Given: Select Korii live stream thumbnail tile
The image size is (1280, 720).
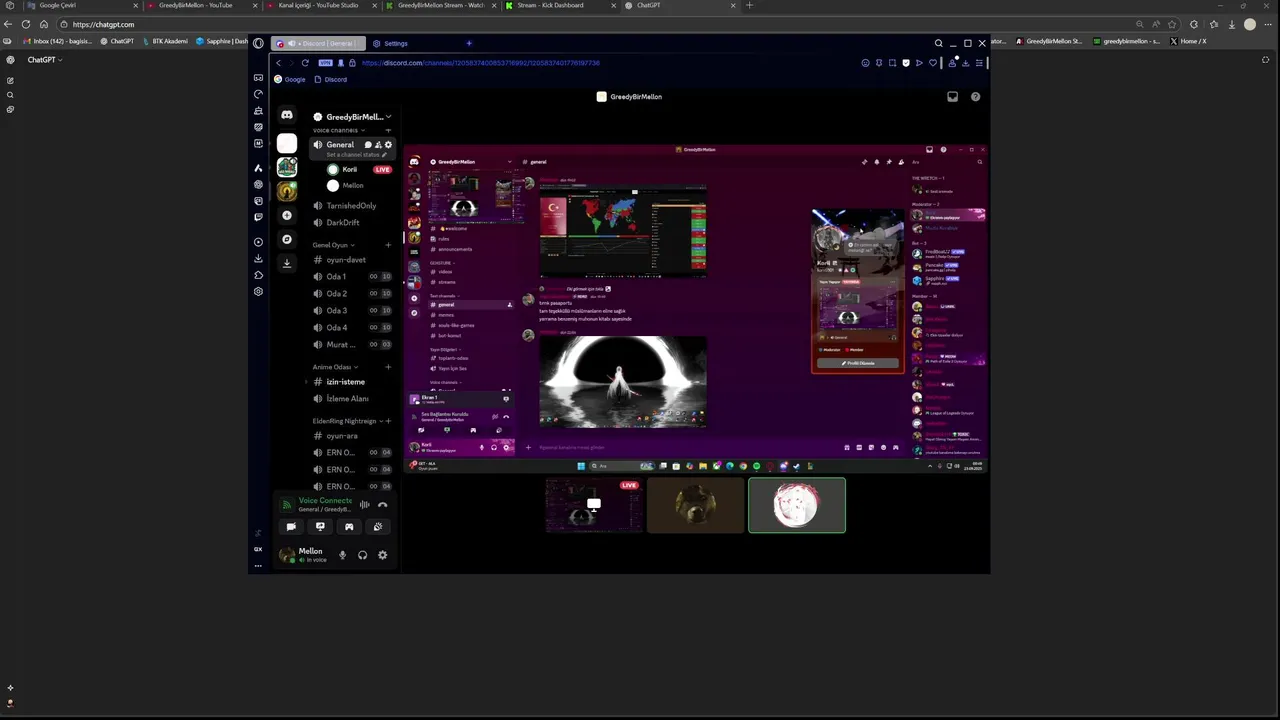Looking at the screenshot, I should (x=594, y=505).
